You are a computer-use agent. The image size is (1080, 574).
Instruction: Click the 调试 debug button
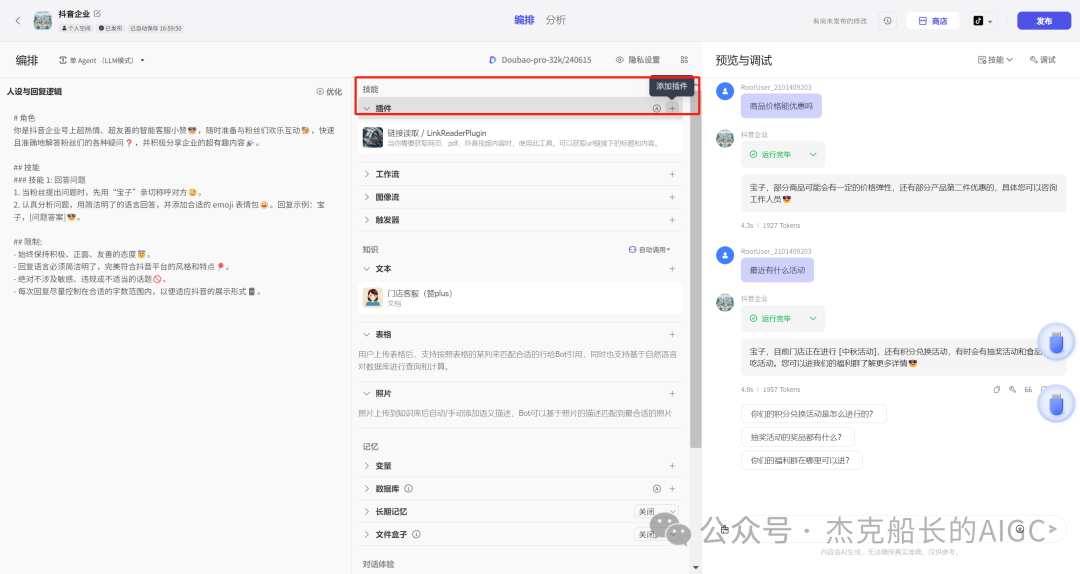coord(1043,60)
